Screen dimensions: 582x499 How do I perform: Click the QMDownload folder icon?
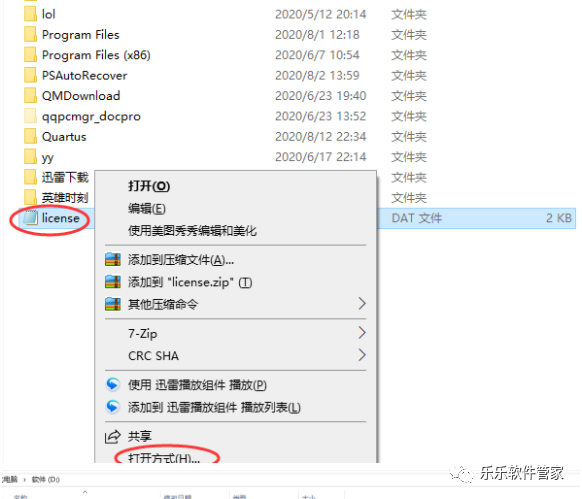(x=30, y=95)
